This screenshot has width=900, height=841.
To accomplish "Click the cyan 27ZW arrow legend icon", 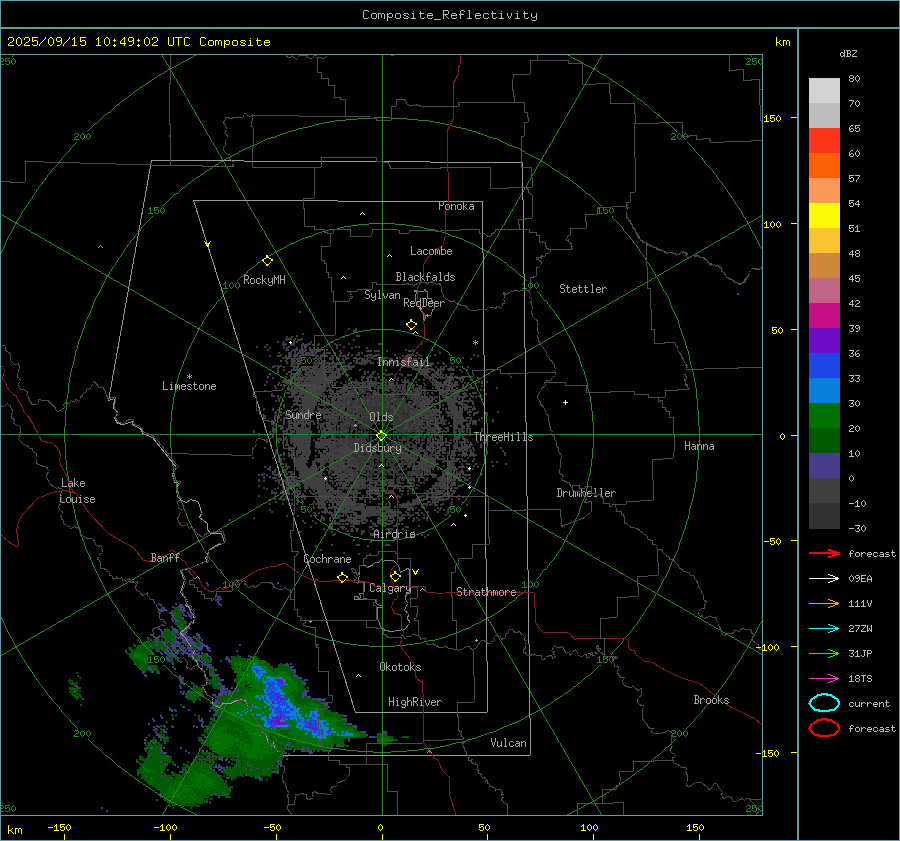I will coord(824,629).
